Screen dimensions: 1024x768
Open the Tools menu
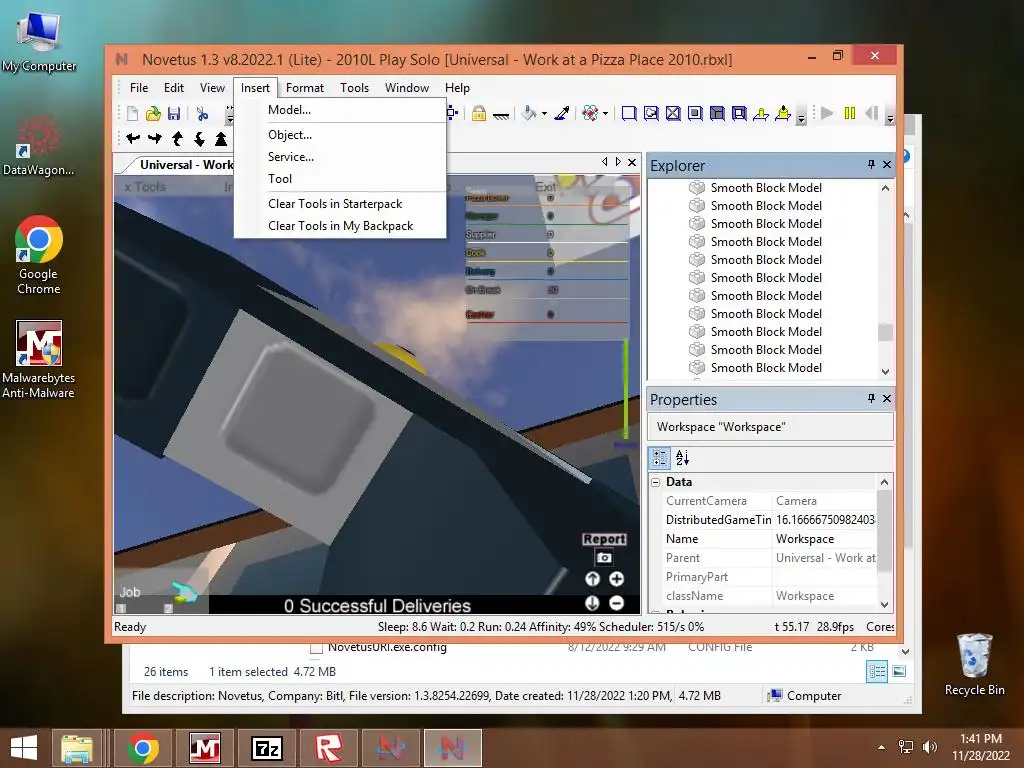pos(354,88)
